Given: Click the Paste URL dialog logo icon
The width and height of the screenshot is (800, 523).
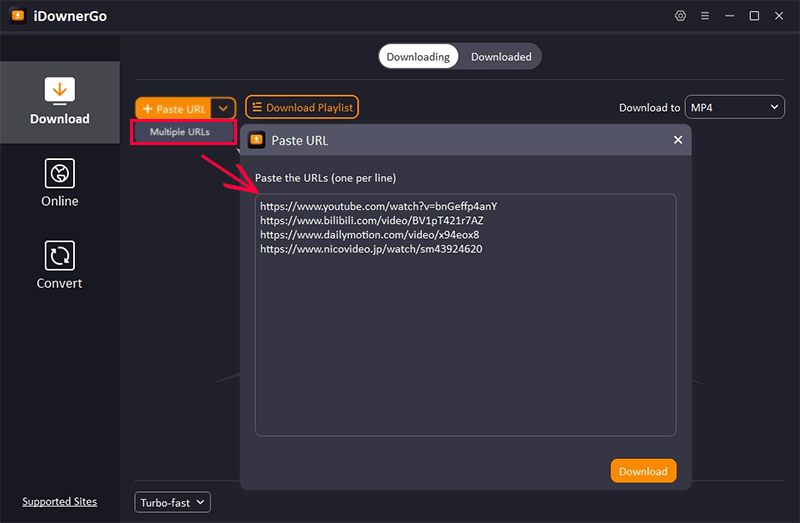Looking at the screenshot, I should click(x=256, y=140).
